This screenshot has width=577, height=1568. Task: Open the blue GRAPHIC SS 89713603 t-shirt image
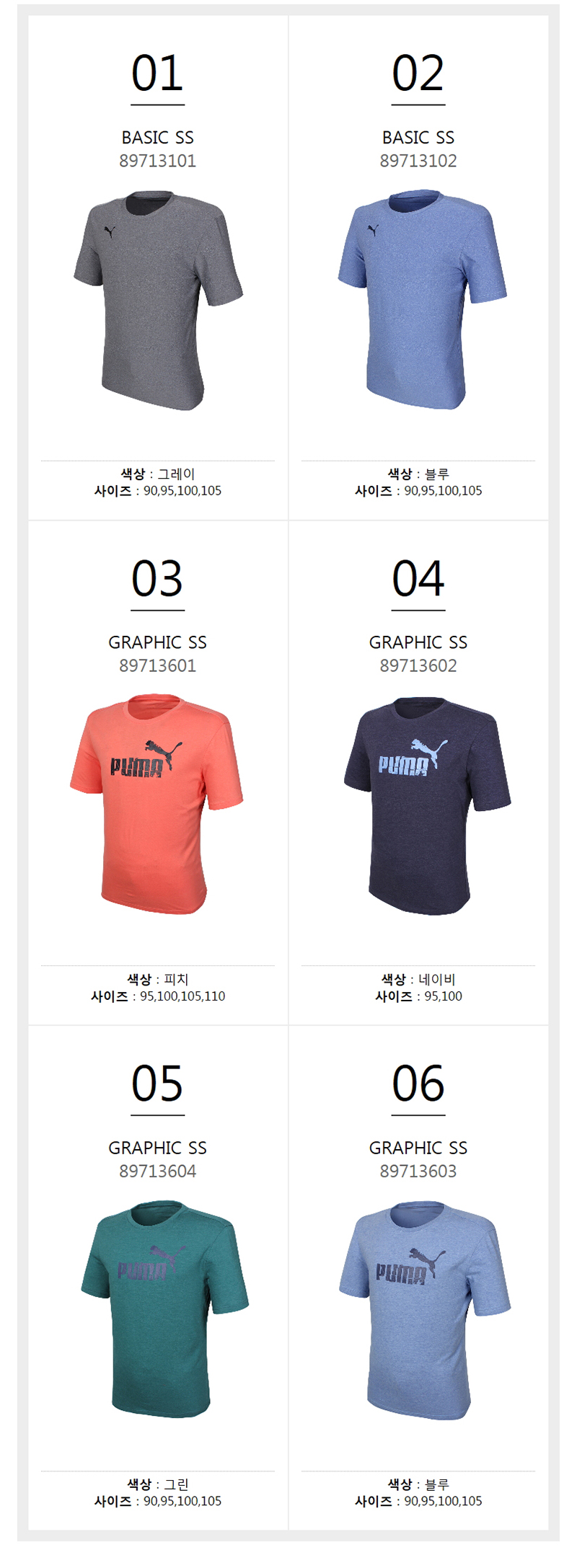click(425, 1310)
